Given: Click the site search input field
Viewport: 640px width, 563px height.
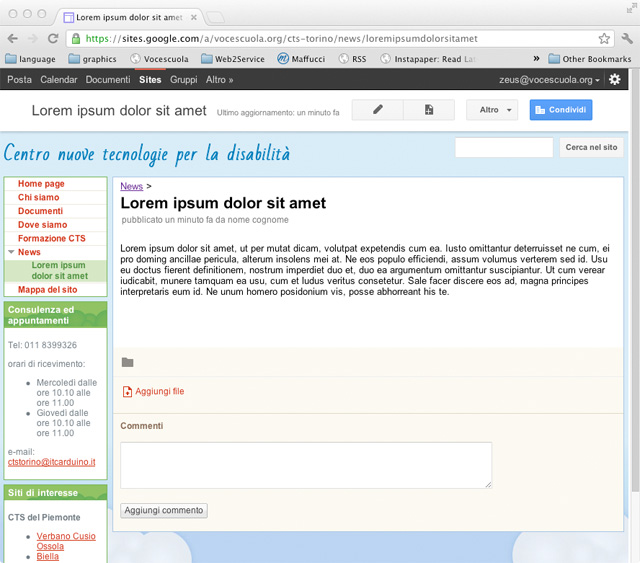Looking at the screenshot, I should (x=504, y=148).
